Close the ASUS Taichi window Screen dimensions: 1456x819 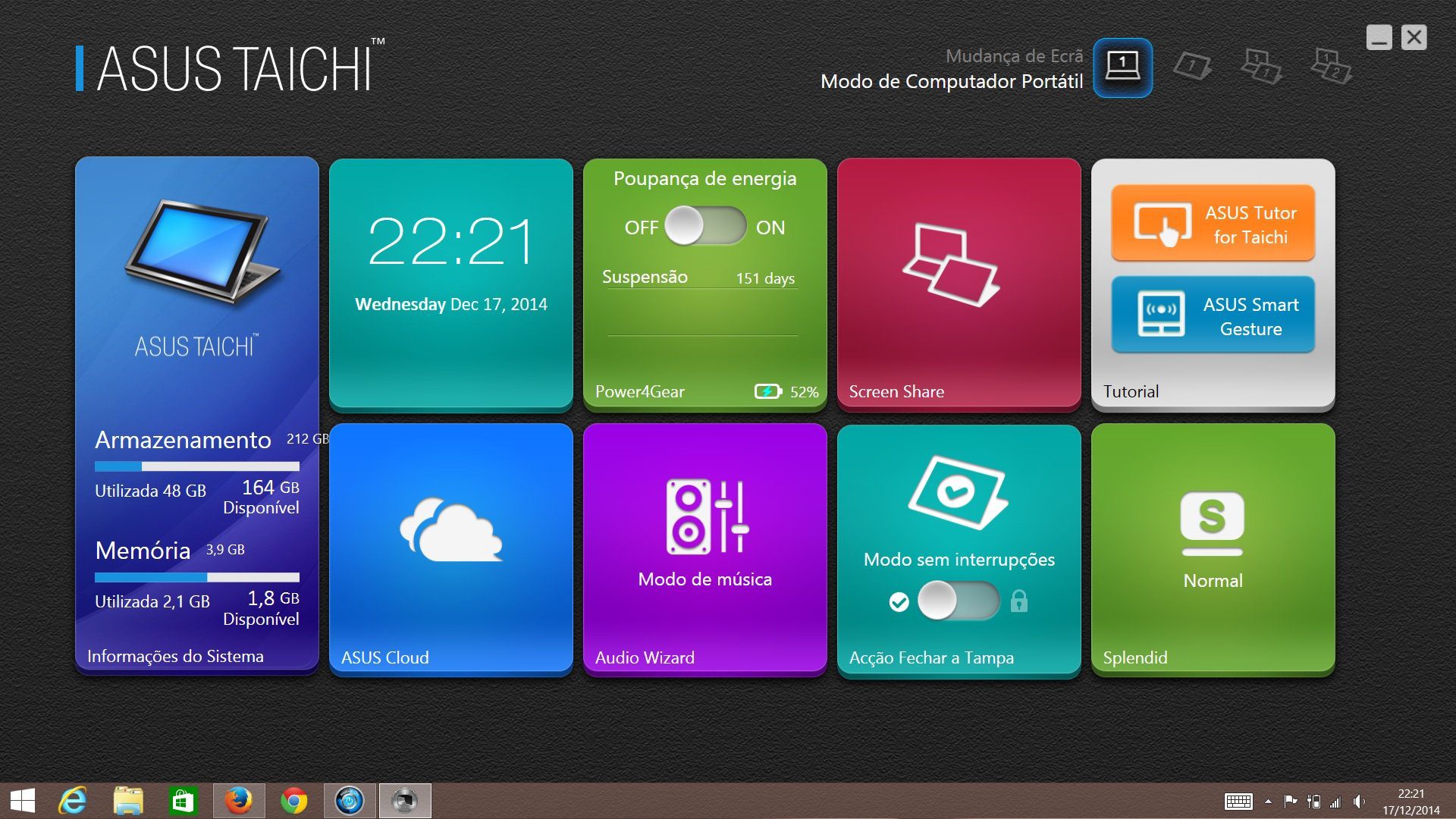[1414, 37]
